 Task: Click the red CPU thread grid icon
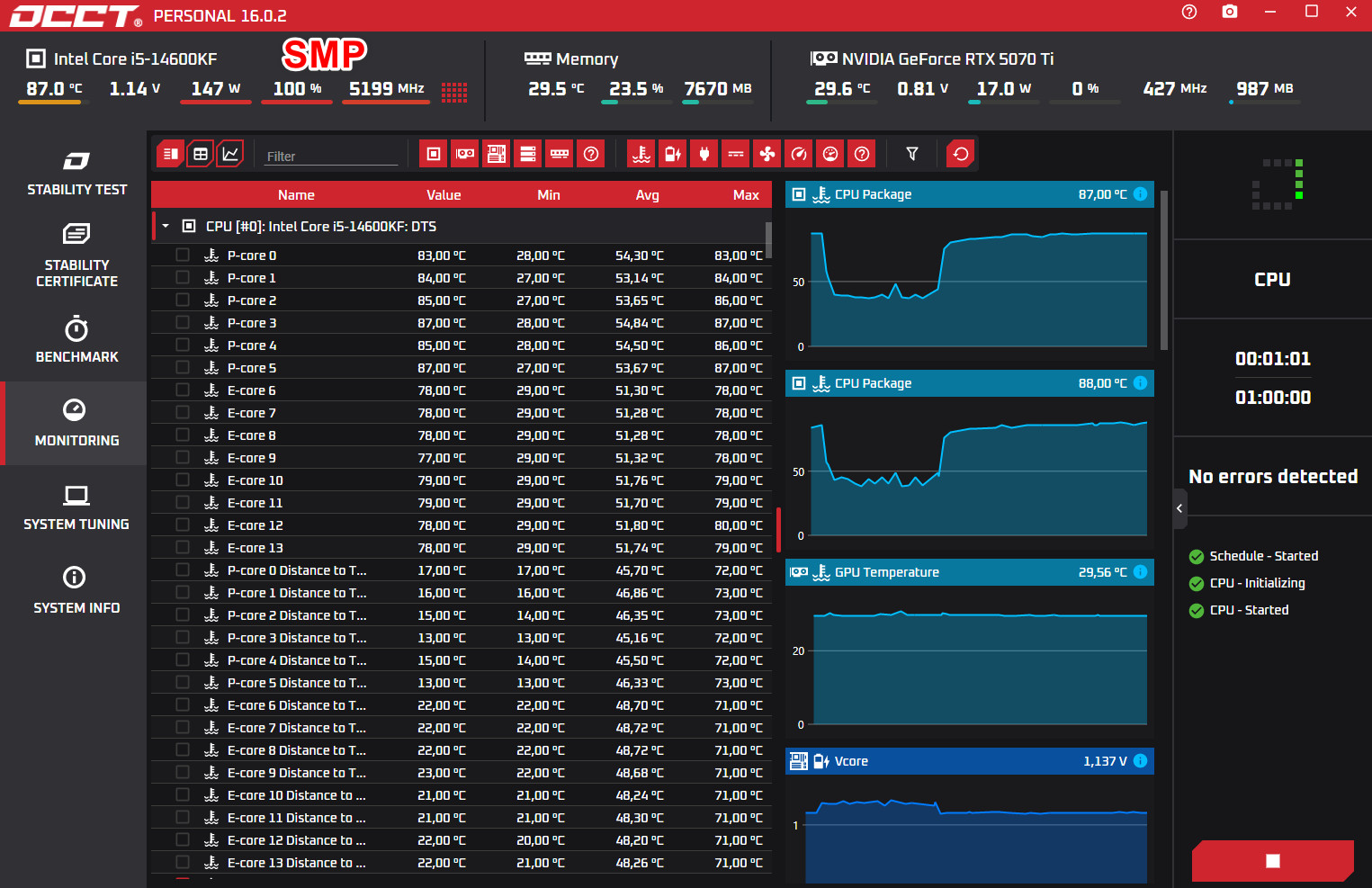coord(454,92)
